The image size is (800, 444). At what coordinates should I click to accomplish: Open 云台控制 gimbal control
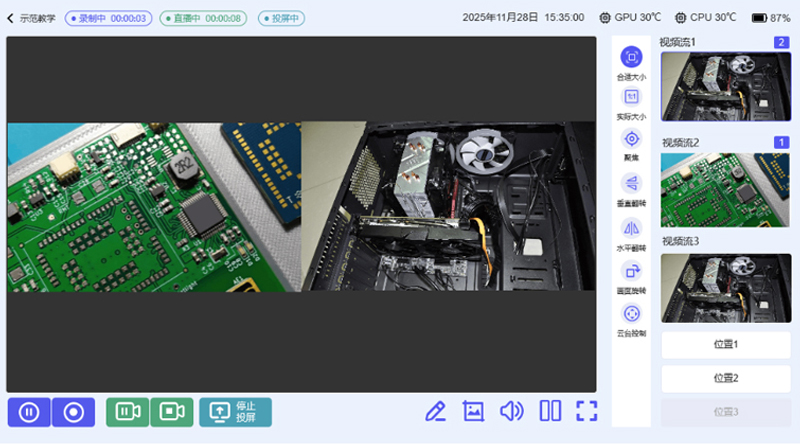click(x=631, y=313)
